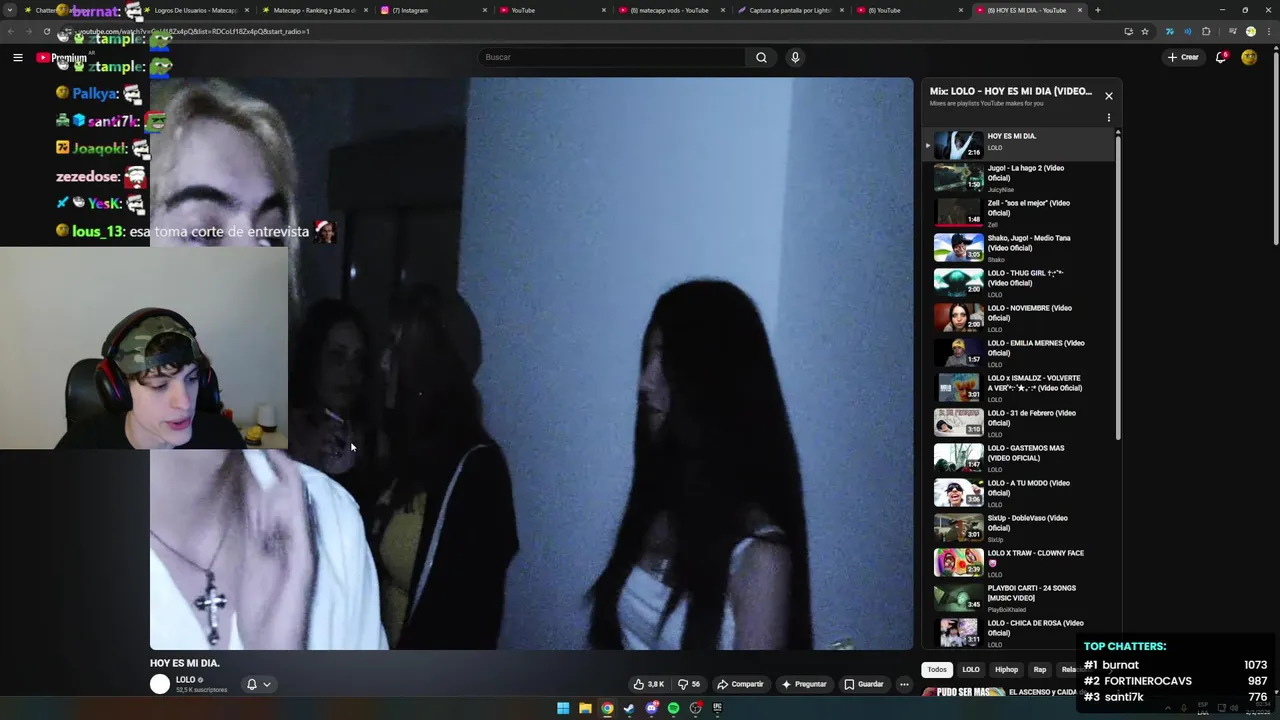Click the LOLO channel avatar
This screenshot has height=720, width=1280.
pyautogui.click(x=160, y=684)
